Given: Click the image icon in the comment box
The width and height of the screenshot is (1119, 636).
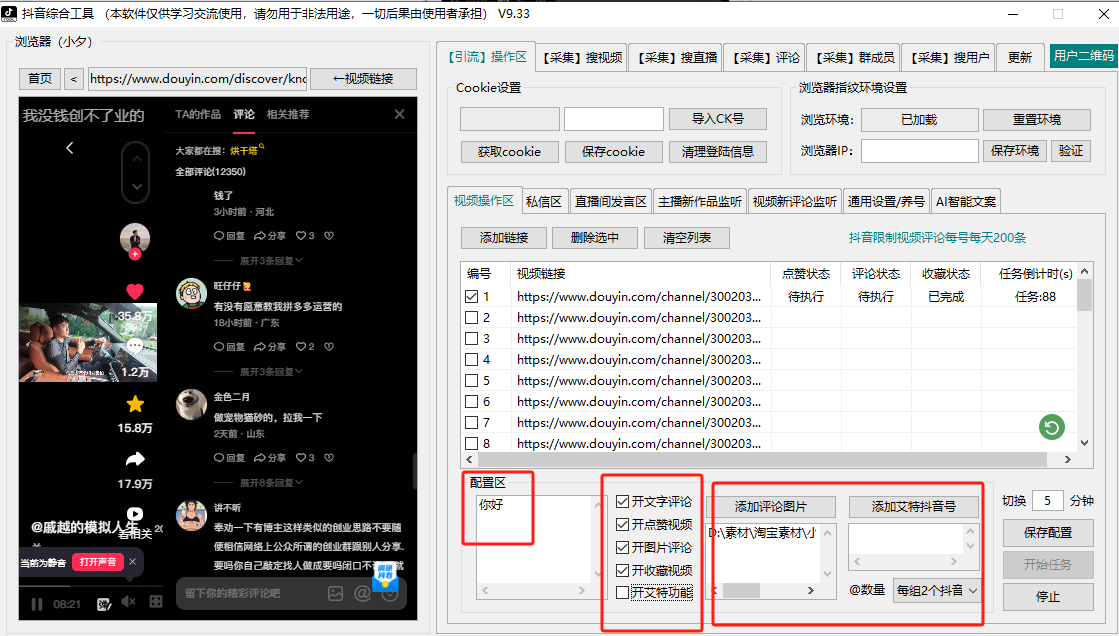Looking at the screenshot, I should tap(336, 593).
